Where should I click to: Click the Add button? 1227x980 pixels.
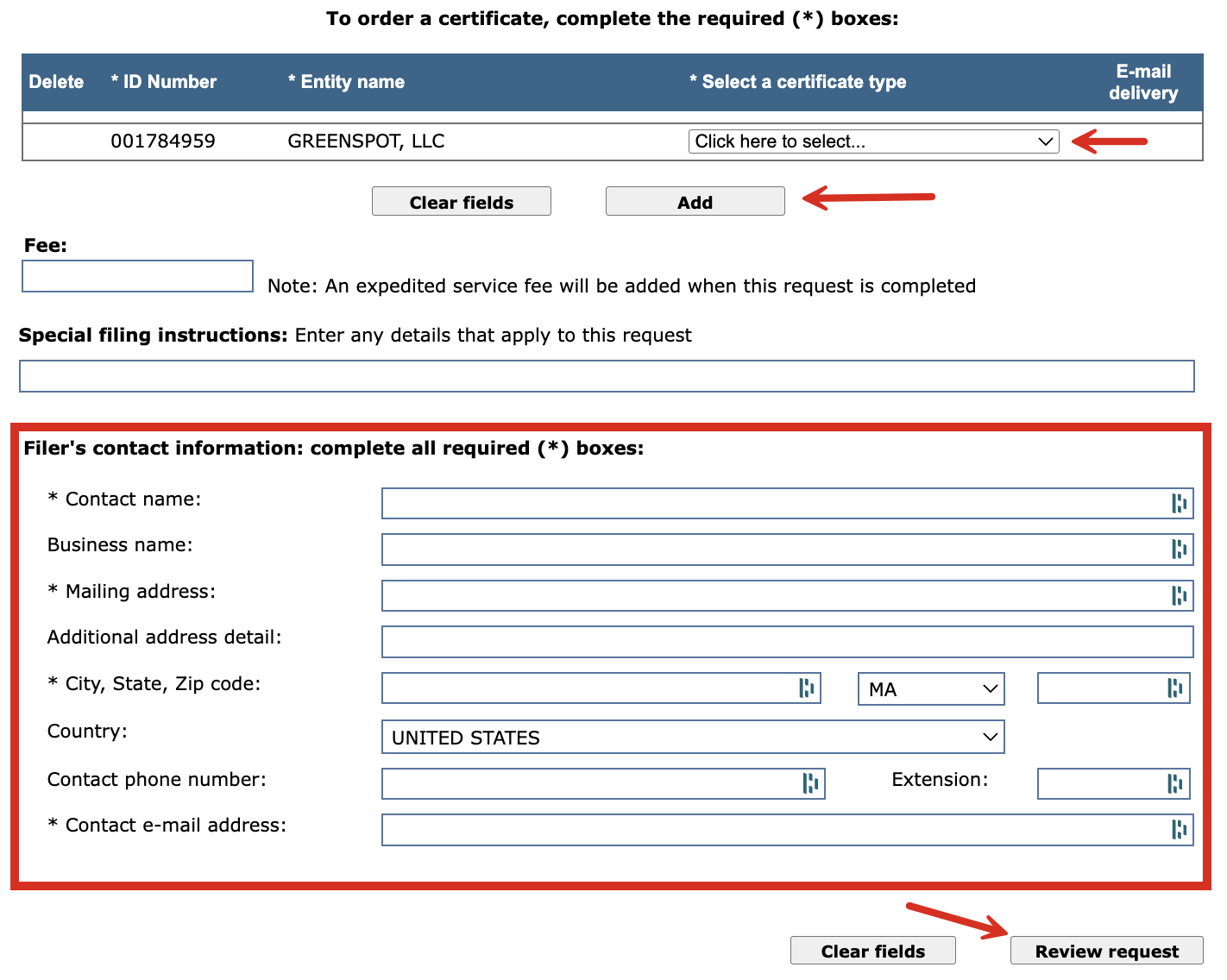[695, 202]
